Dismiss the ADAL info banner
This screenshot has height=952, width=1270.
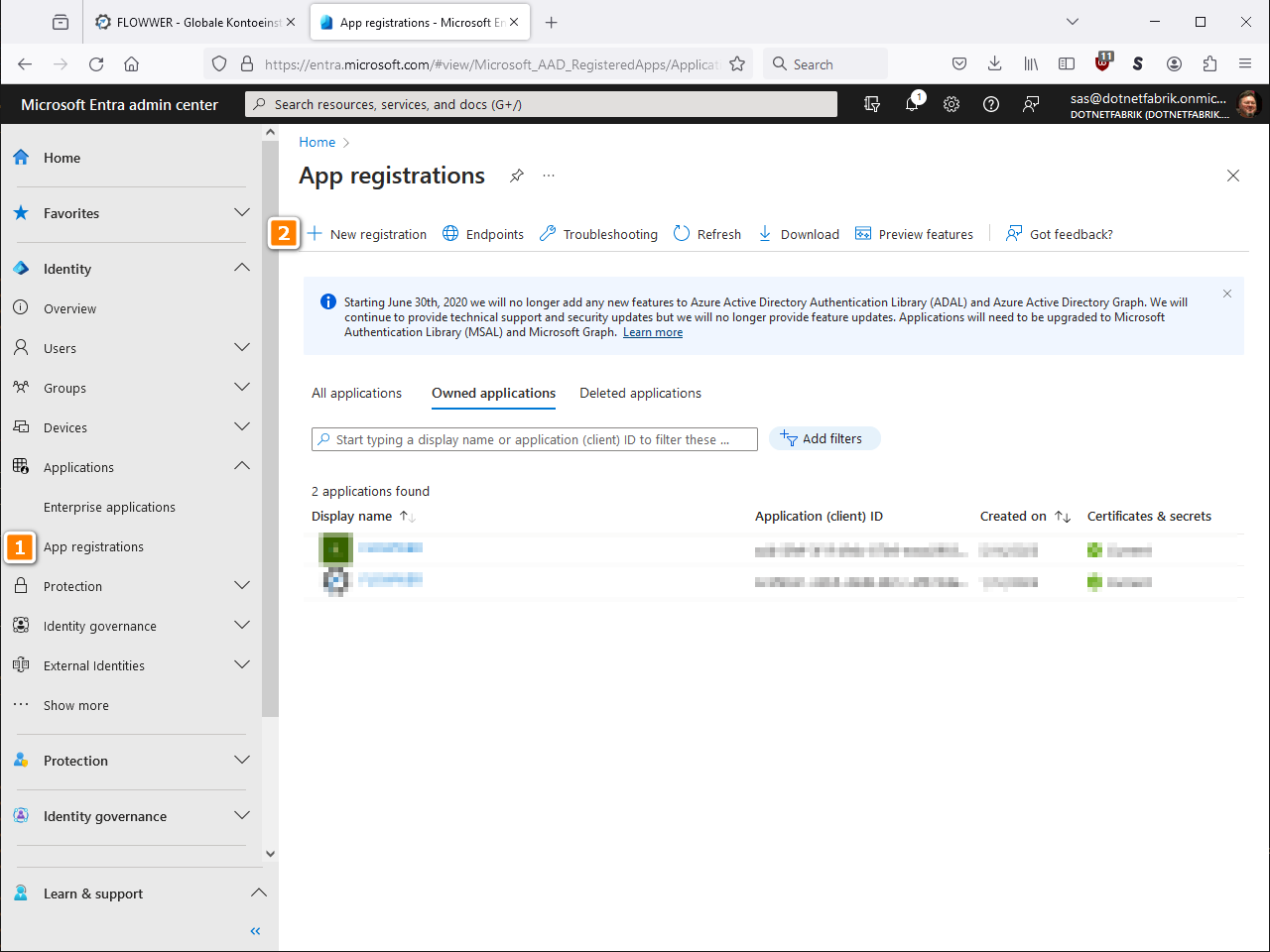click(1227, 294)
